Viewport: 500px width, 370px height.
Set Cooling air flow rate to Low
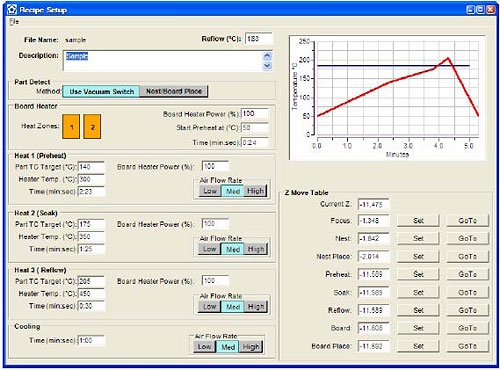coord(204,347)
